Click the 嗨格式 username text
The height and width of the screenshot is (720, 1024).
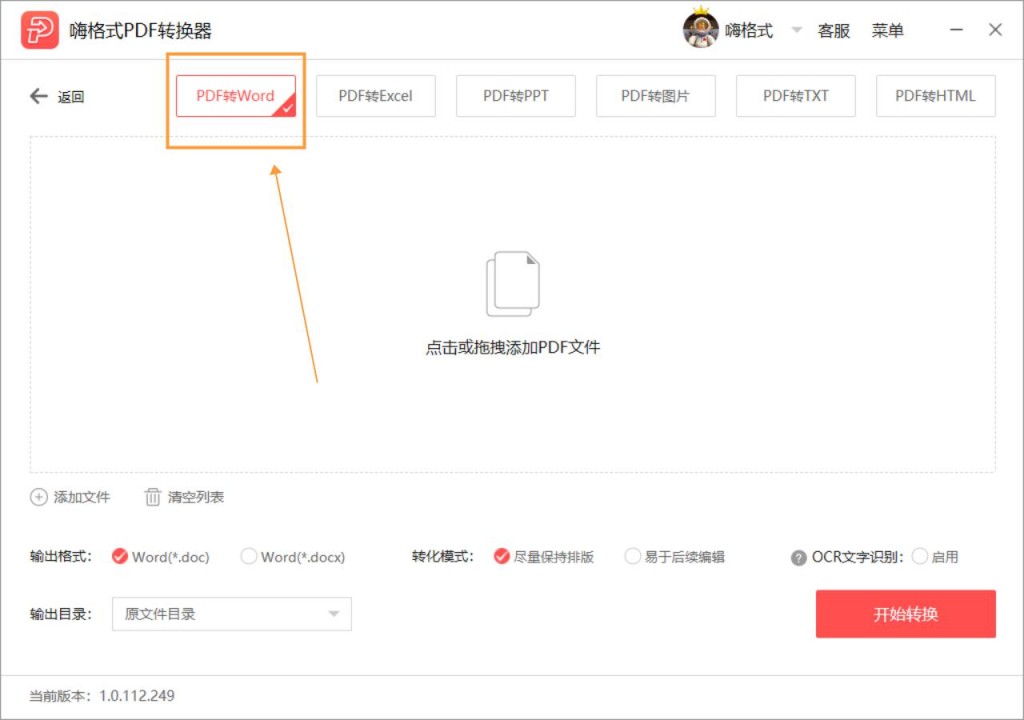[749, 31]
